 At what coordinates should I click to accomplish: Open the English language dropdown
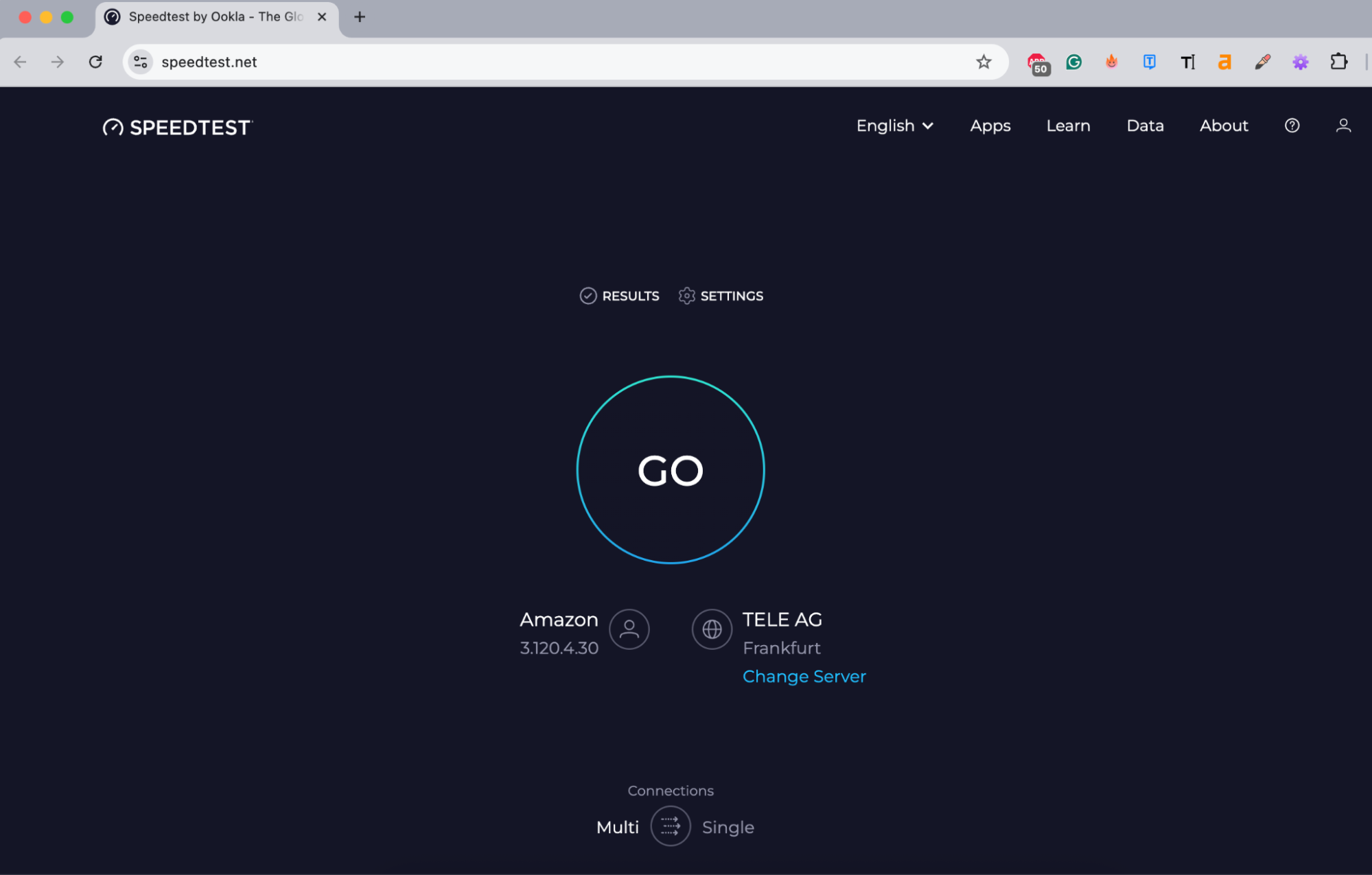pos(894,126)
